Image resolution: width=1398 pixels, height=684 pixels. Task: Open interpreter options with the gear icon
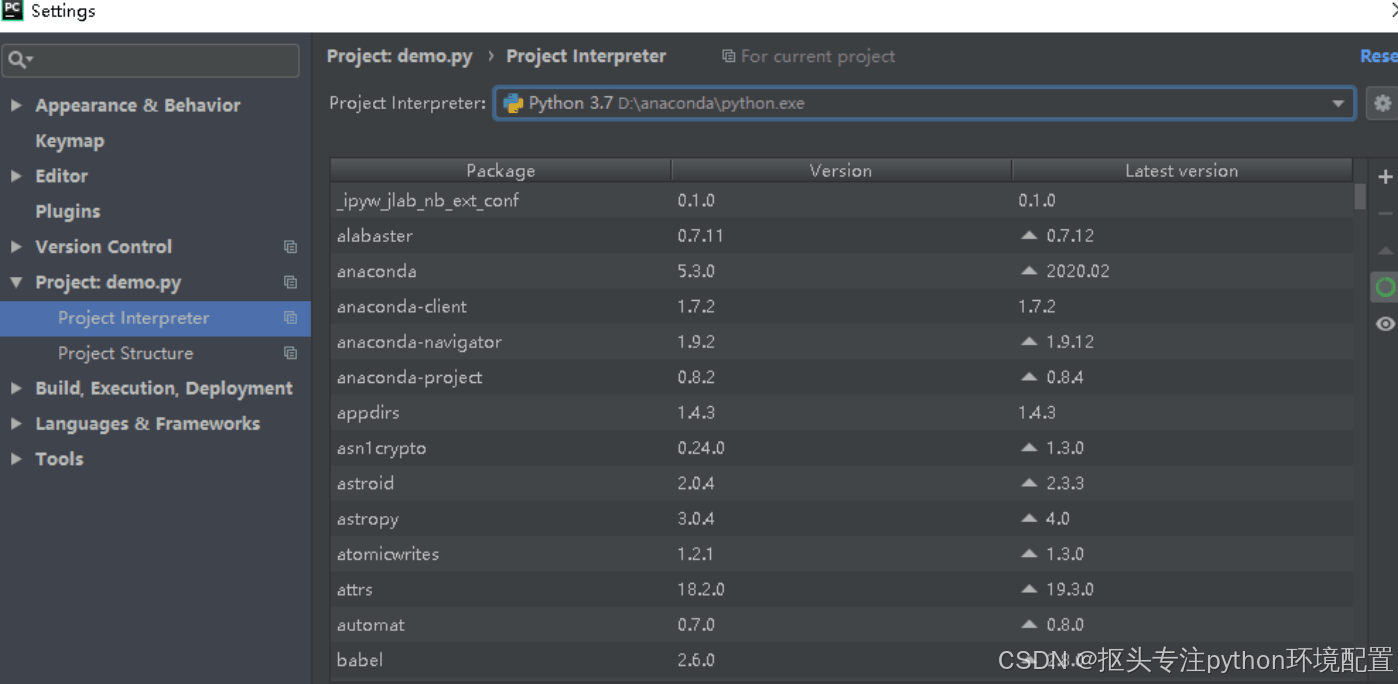tap(1382, 103)
